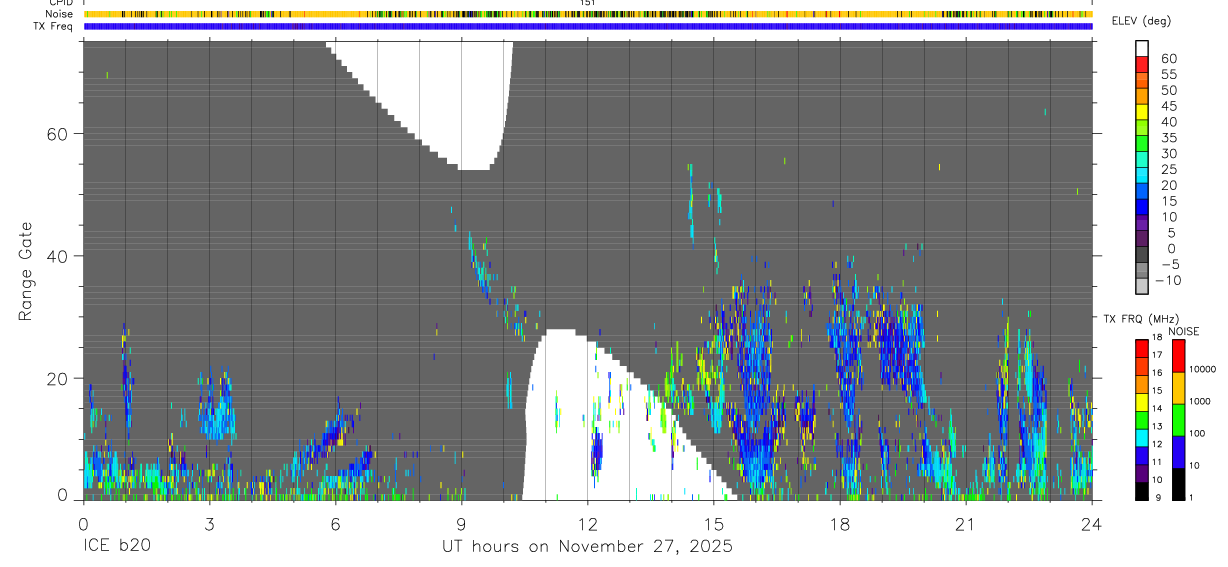
Task: Click the red segment of TX FRQ bar
Action: click(x=1142, y=349)
